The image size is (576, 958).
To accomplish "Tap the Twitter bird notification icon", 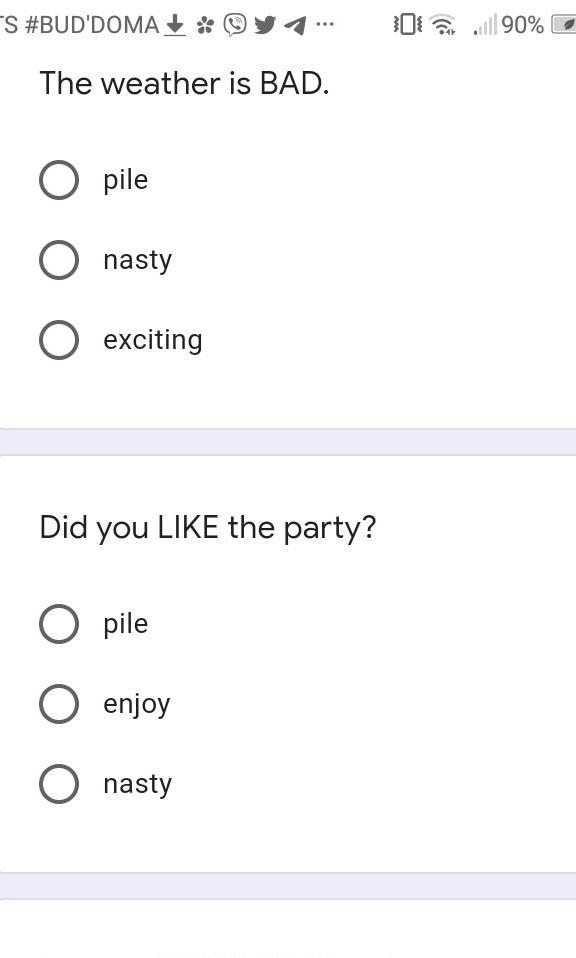I will (x=264, y=25).
